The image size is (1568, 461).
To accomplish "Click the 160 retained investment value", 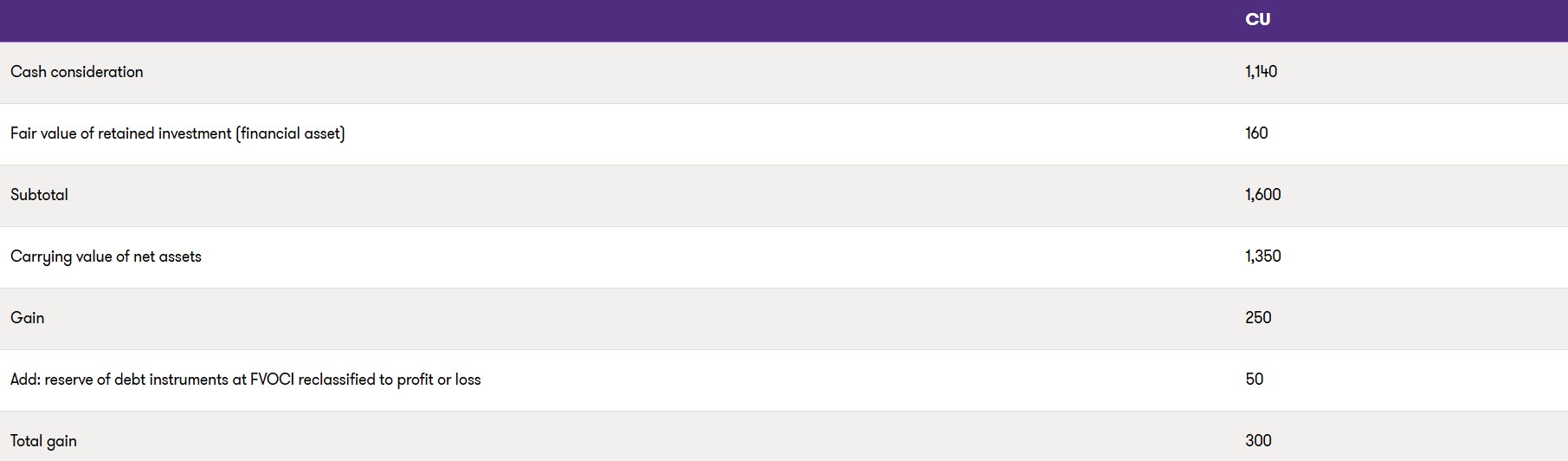I will (x=1256, y=133).
